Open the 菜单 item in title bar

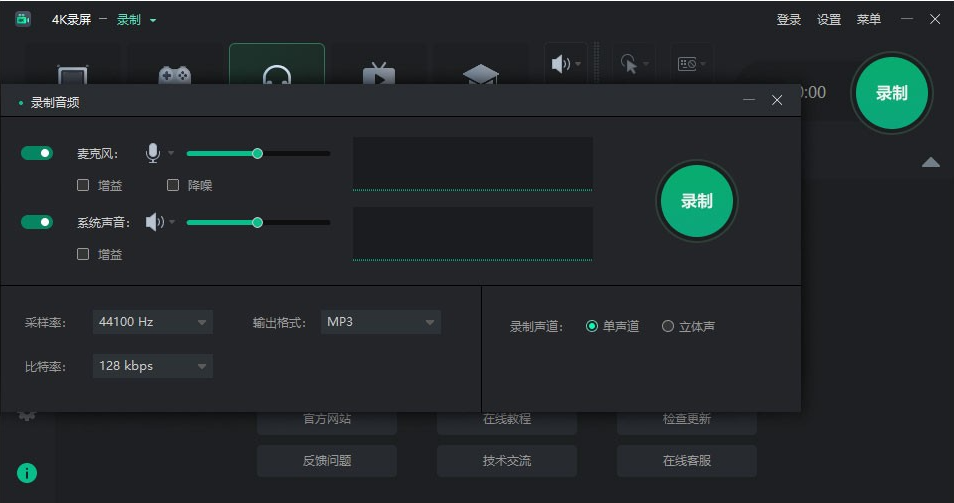pos(869,20)
